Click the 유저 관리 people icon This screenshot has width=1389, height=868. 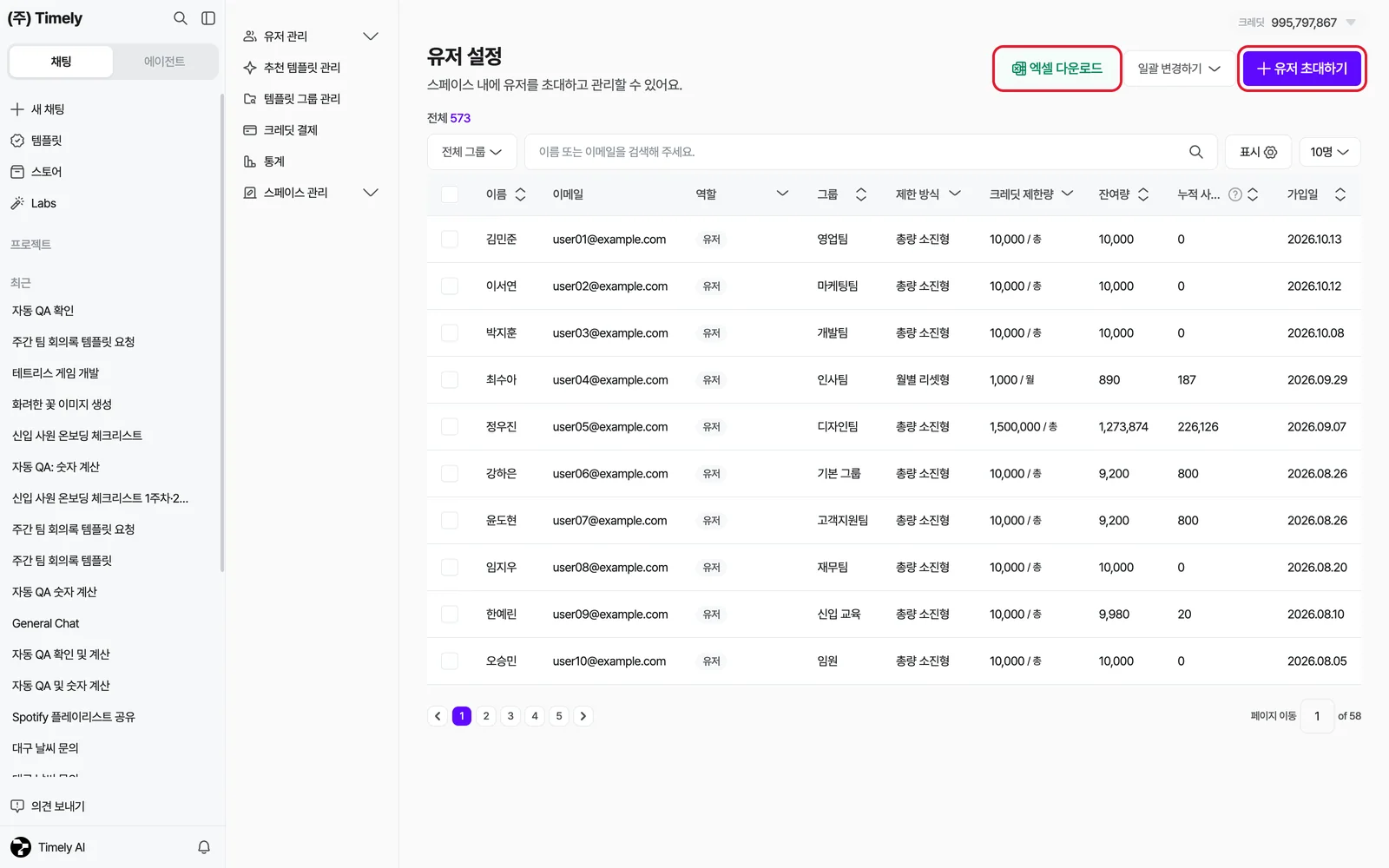point(250,36)
